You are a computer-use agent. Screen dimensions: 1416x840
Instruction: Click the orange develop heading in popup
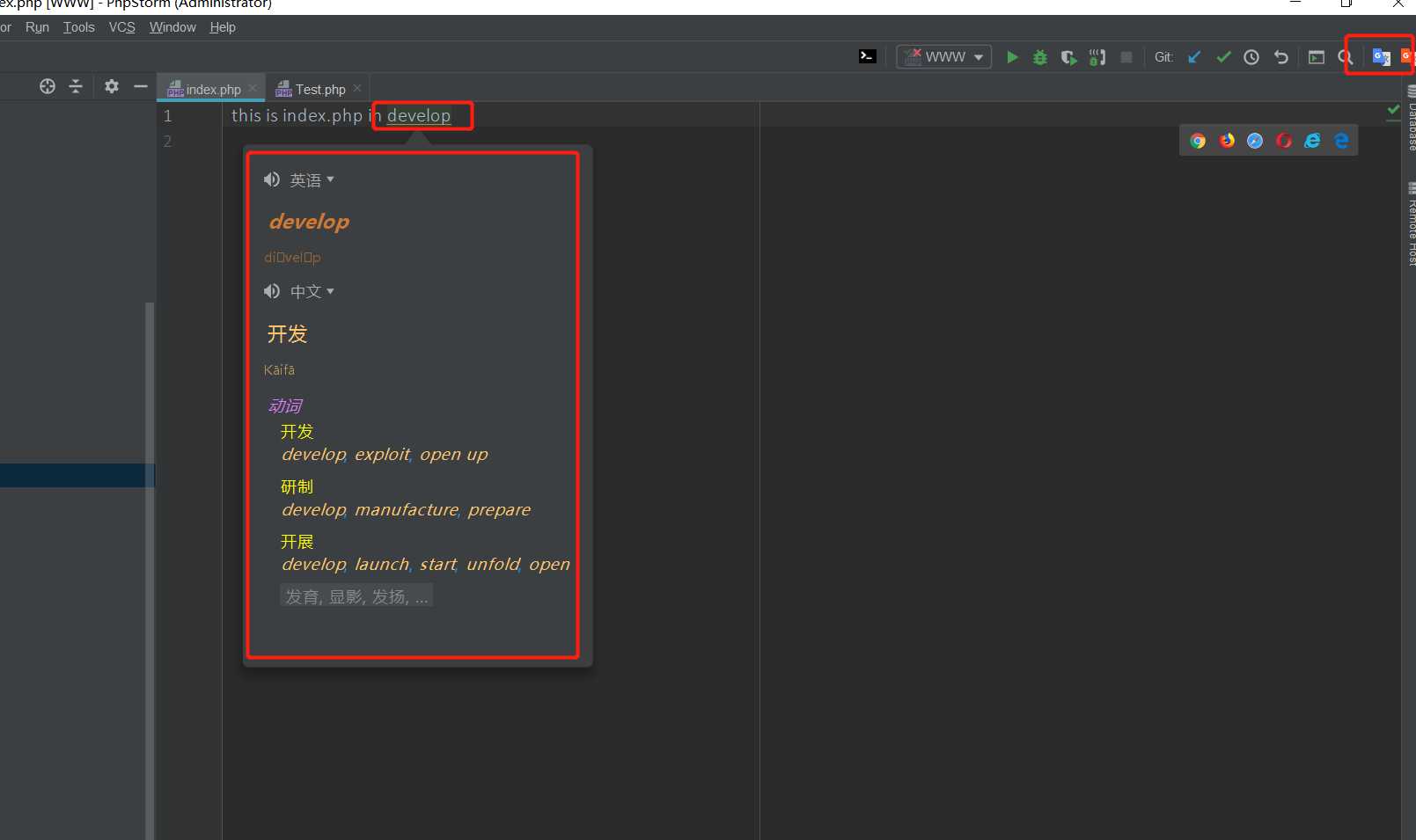click(309, 222)
